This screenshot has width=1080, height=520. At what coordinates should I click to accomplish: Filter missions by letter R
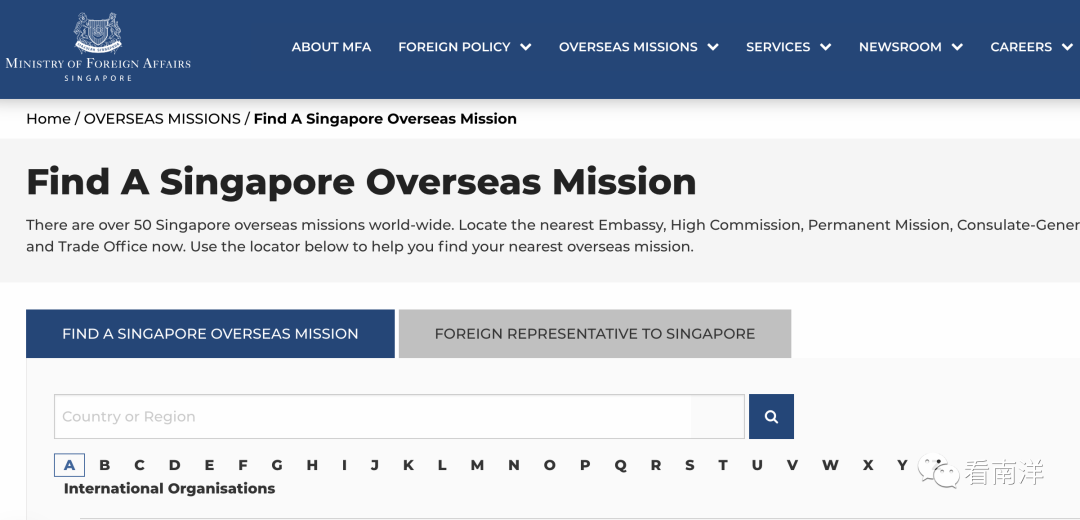pyautogui.click(x=656, y=466)
